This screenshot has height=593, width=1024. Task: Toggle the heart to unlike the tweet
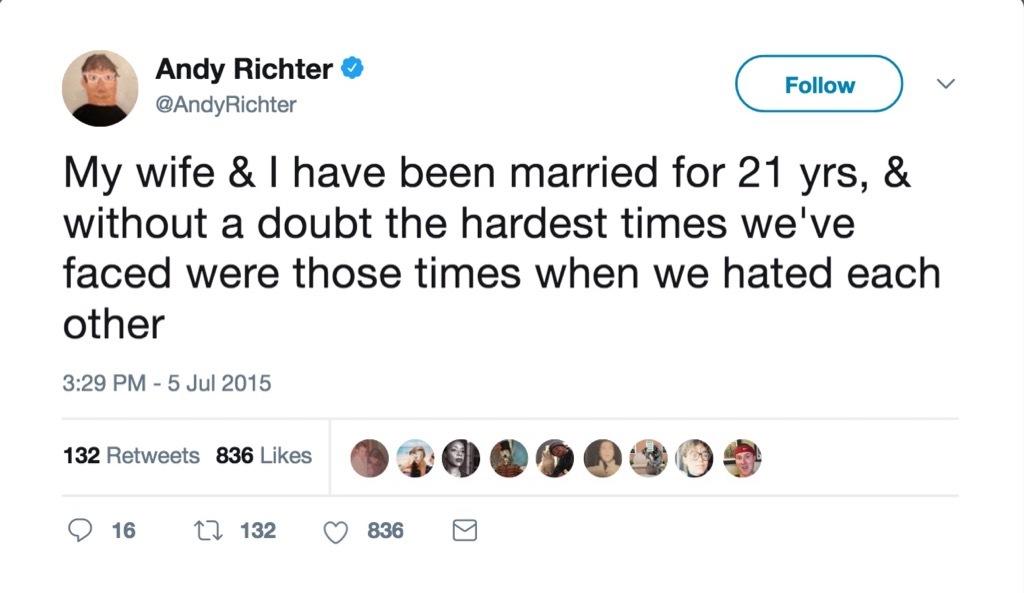coord(336,531)
